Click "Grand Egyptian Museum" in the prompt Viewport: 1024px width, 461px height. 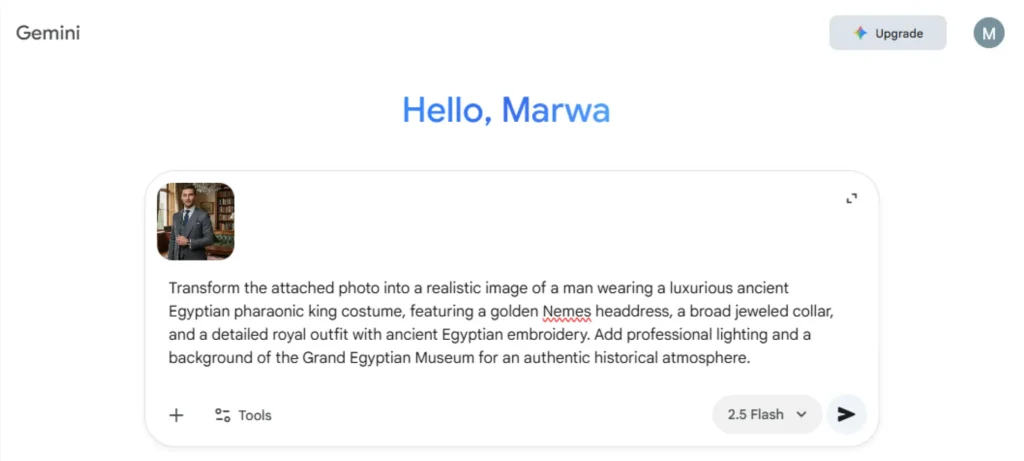coord(387,357)
